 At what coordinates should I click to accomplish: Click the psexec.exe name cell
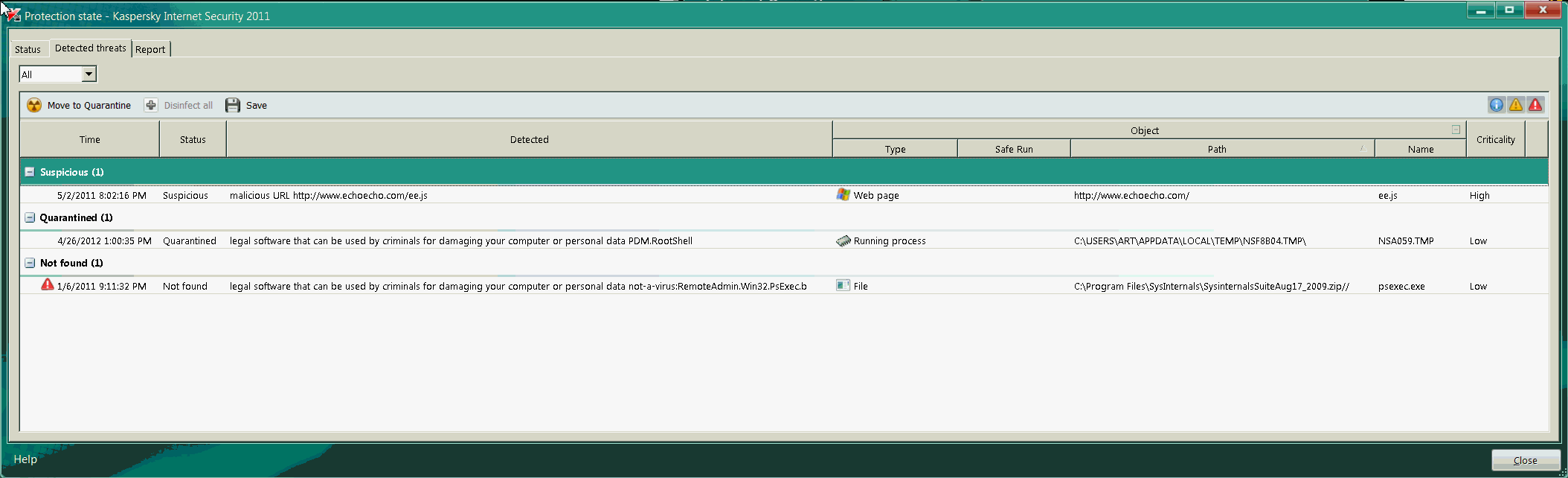(x=1401, y=286)
